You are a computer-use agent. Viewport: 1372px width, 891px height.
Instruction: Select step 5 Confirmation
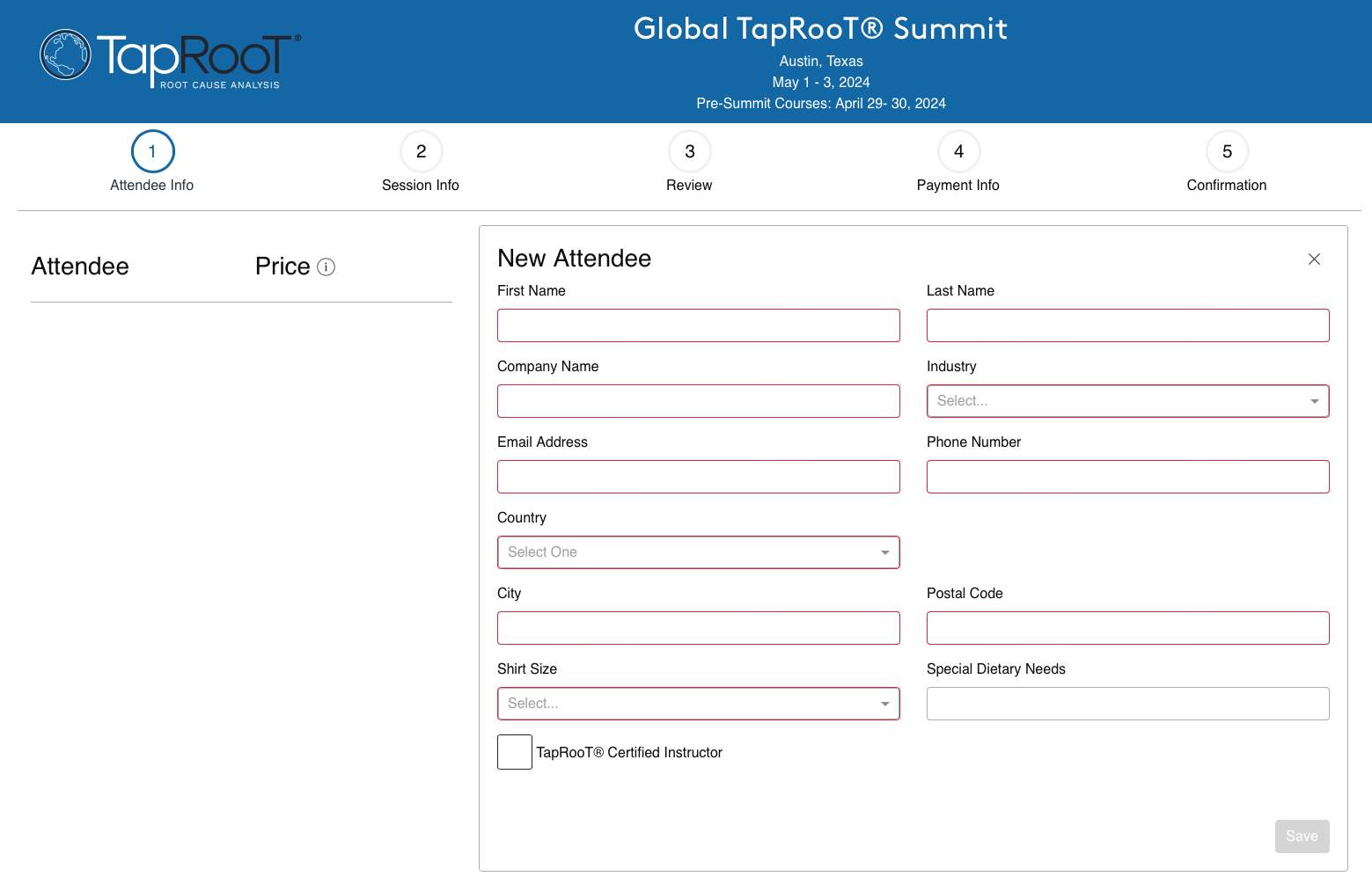(1227, 152)
